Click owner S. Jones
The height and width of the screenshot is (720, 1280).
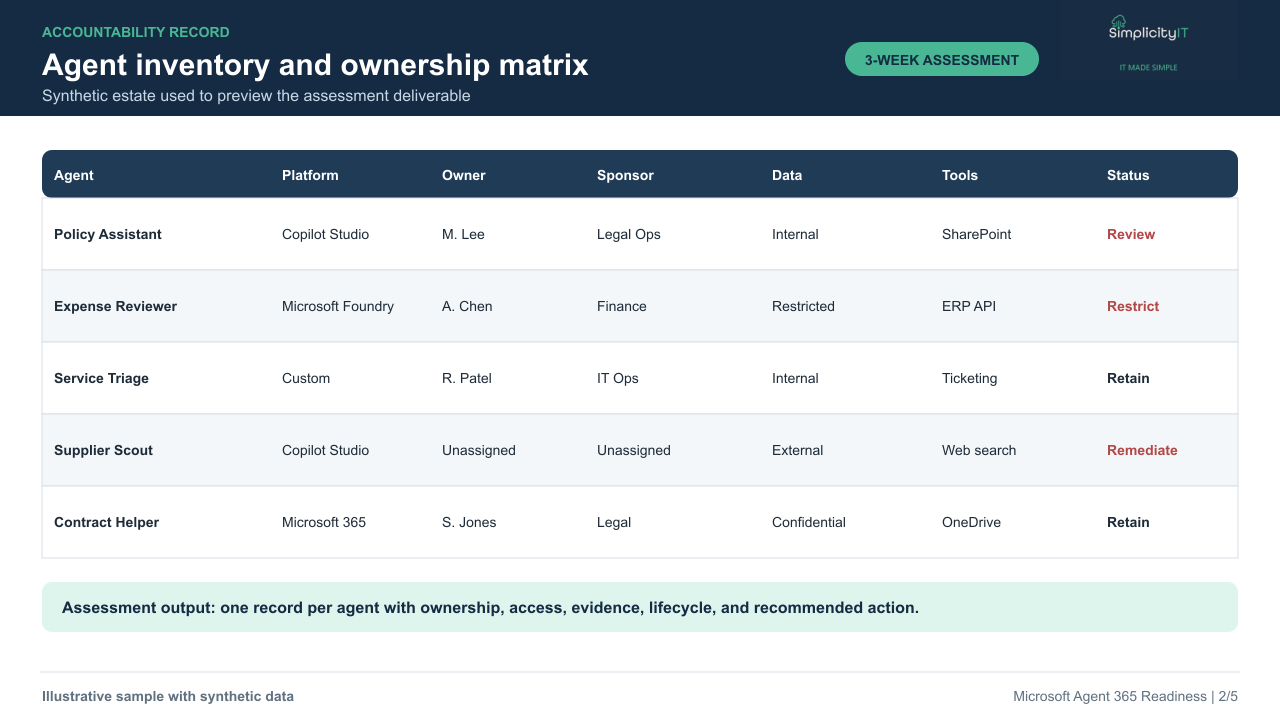(469, 522)
